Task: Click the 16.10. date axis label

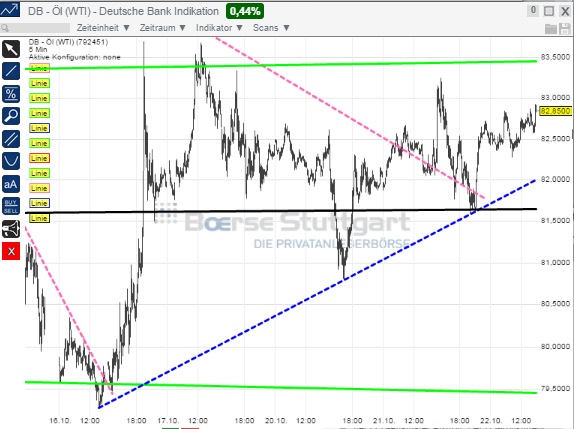Action: 60,421
